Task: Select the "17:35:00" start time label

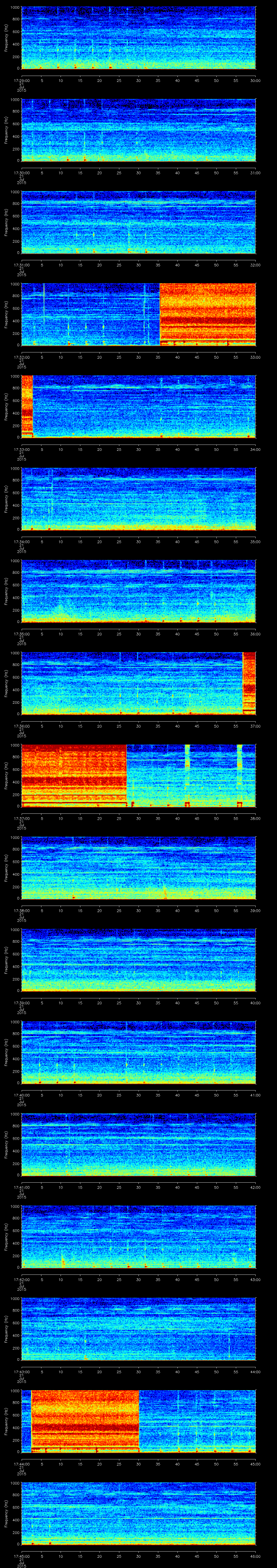Action: pyautogui.click(x=21, y=634)
